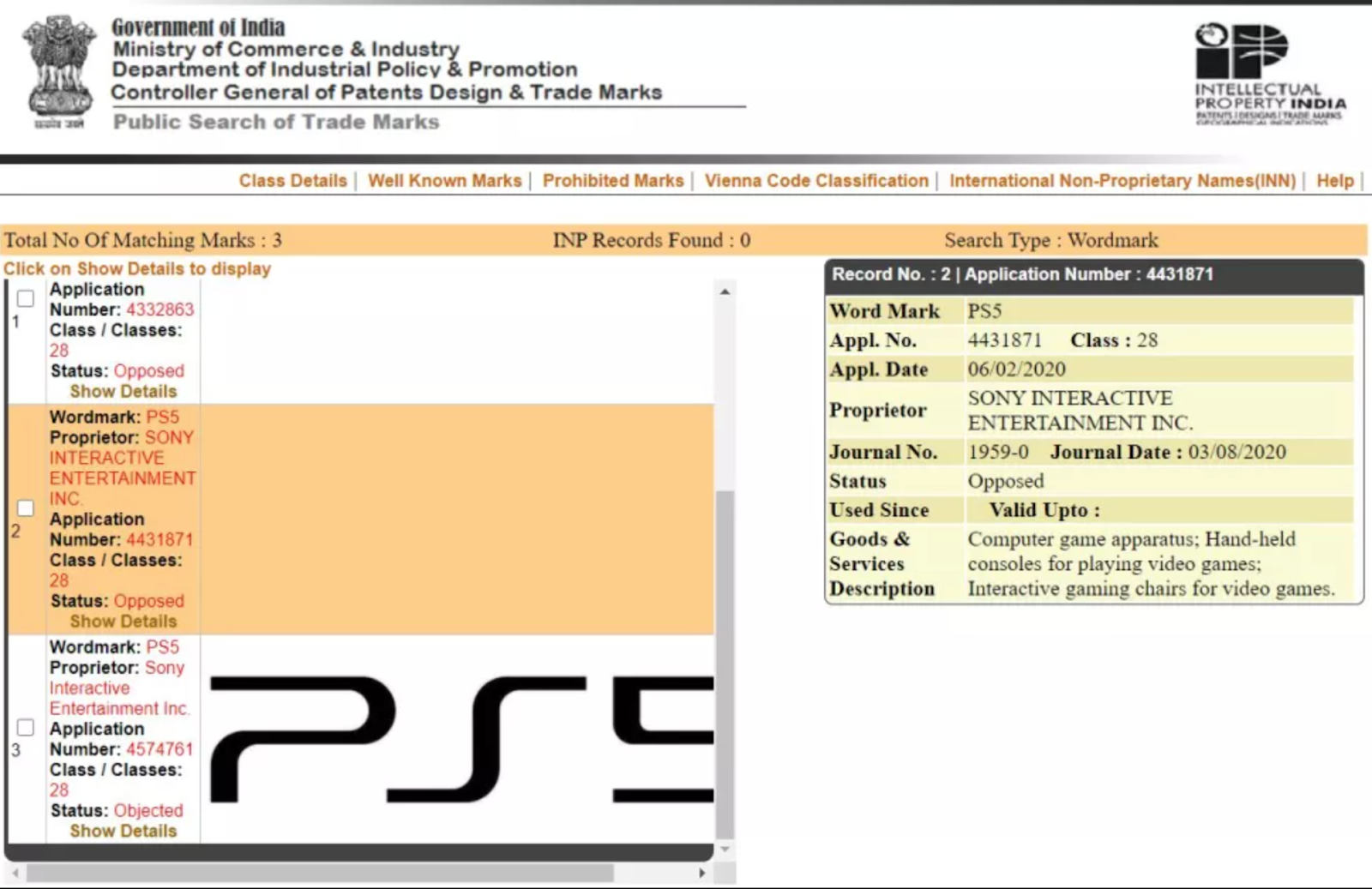The width and height of the screenshot is (1372, 889).
Task: Open the Help link
Action: [1335, 181]
